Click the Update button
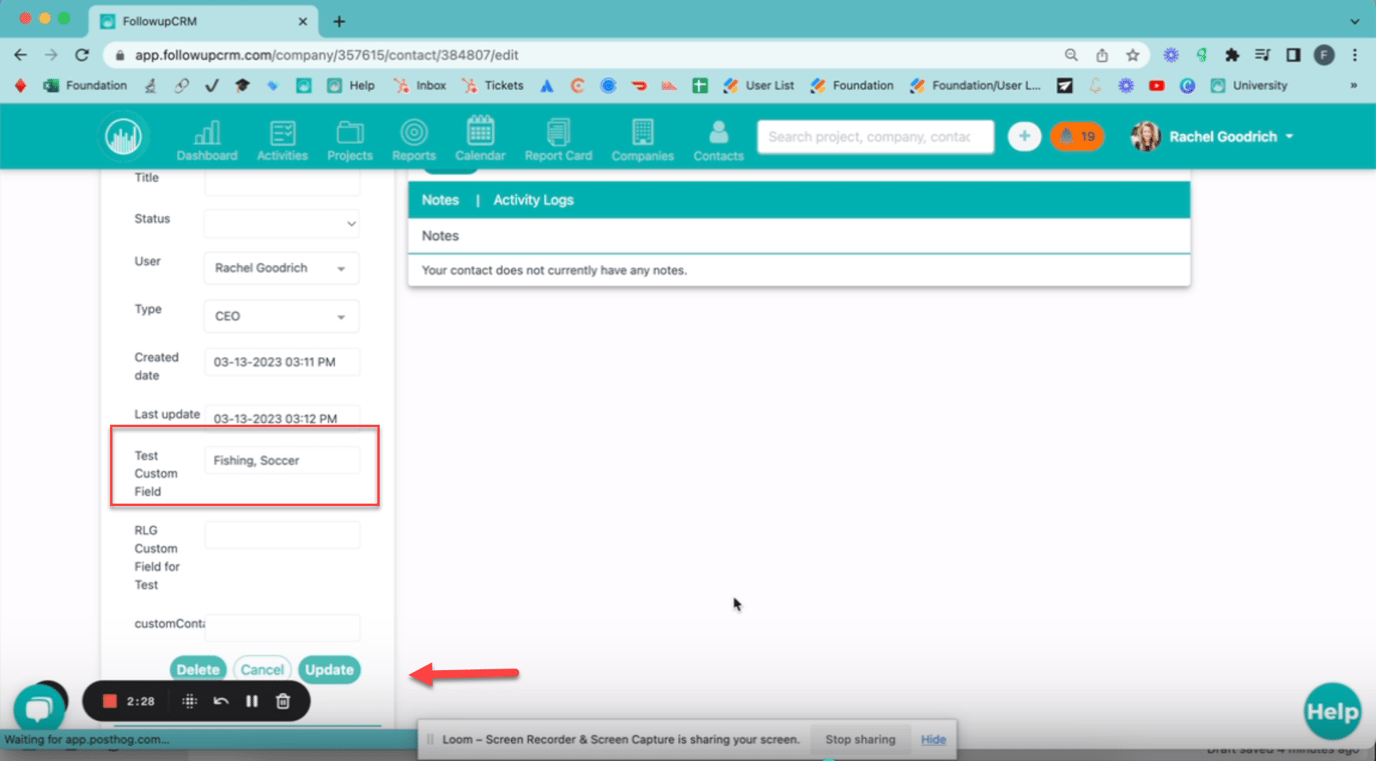This screenshot has height=761, width=1376. tap(330, 669)
